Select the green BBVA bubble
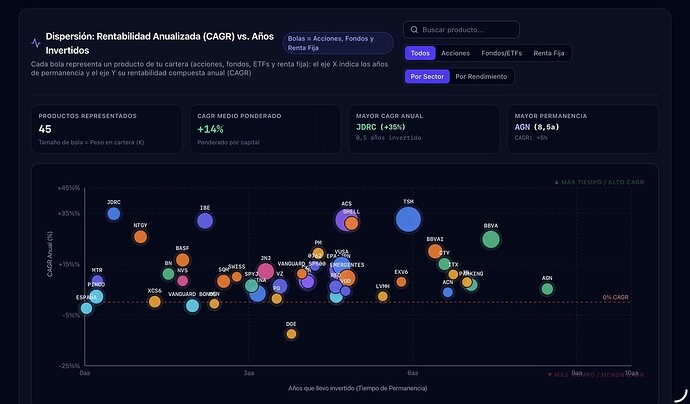 coord(491,239)
